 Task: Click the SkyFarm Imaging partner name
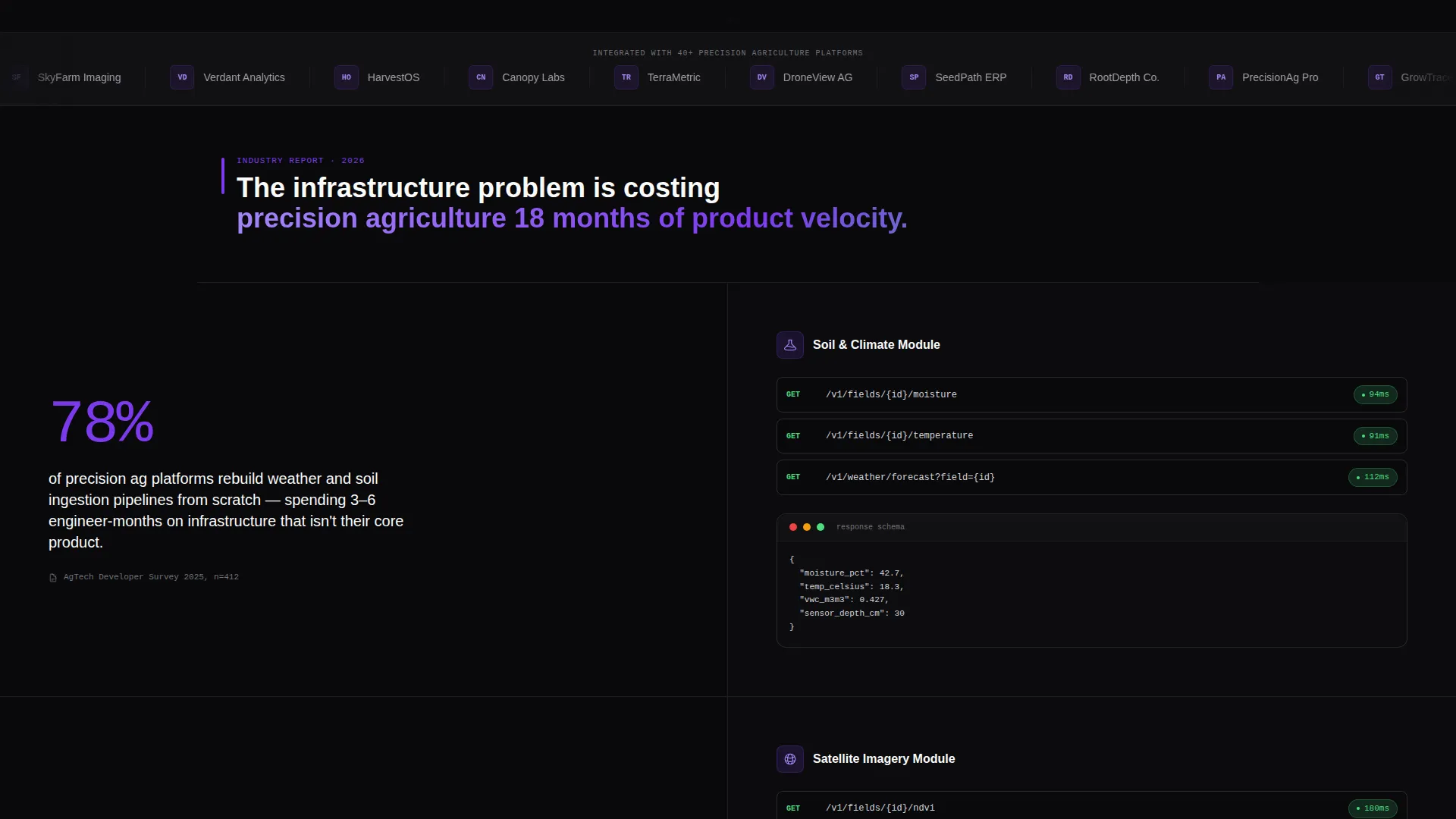(79, 77)
